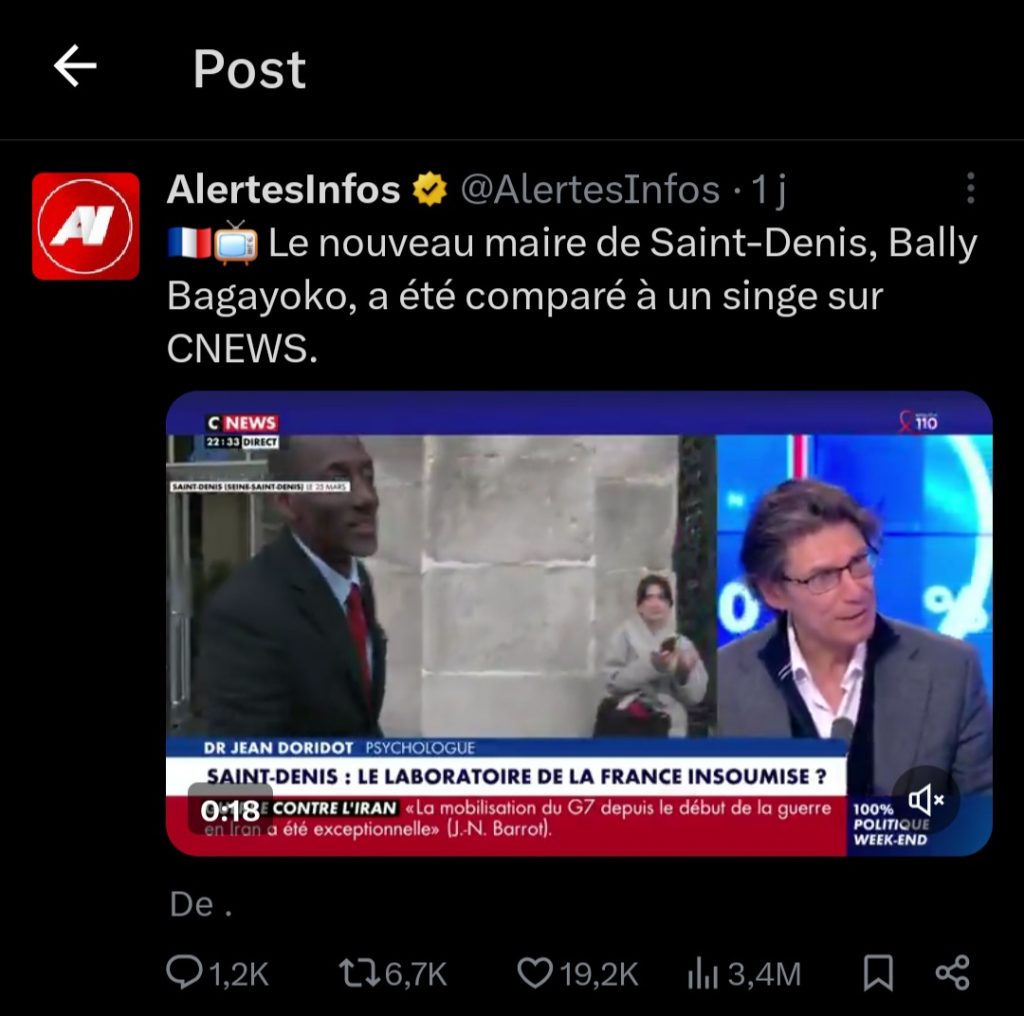This screenshot has width=1024, height=1016.
Task: Click the 1j post timestamp
Action: [768, 191]
